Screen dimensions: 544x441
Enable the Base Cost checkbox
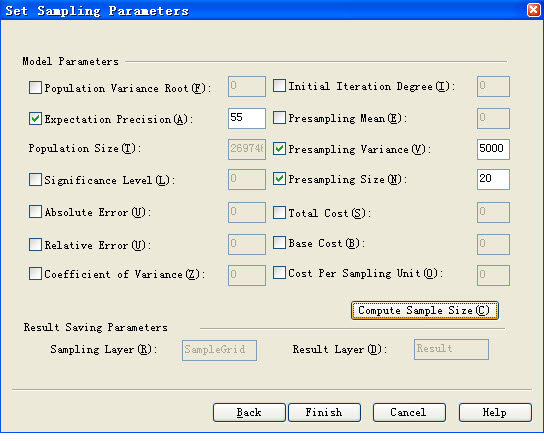click(x=279, y=243)
